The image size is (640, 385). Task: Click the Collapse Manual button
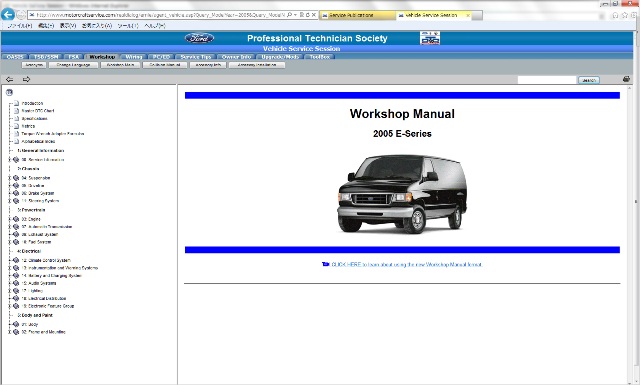coord(165,65)
